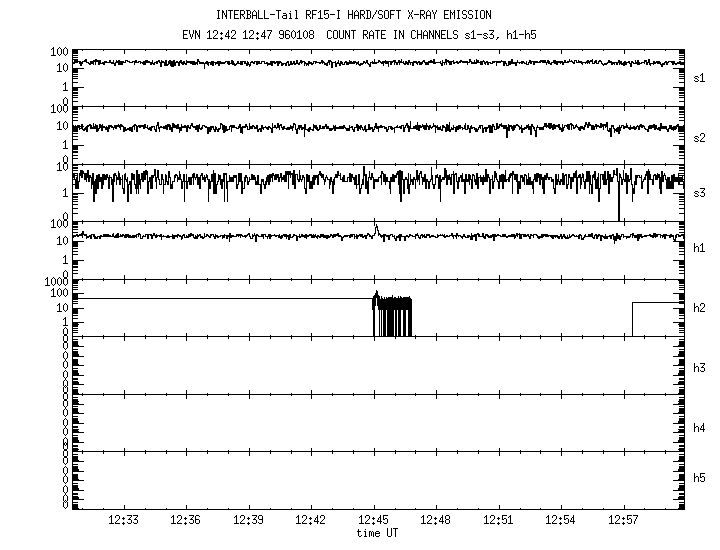Click the h4 channel label
This screenshot has width=720, height=550.
click(700, 428)
